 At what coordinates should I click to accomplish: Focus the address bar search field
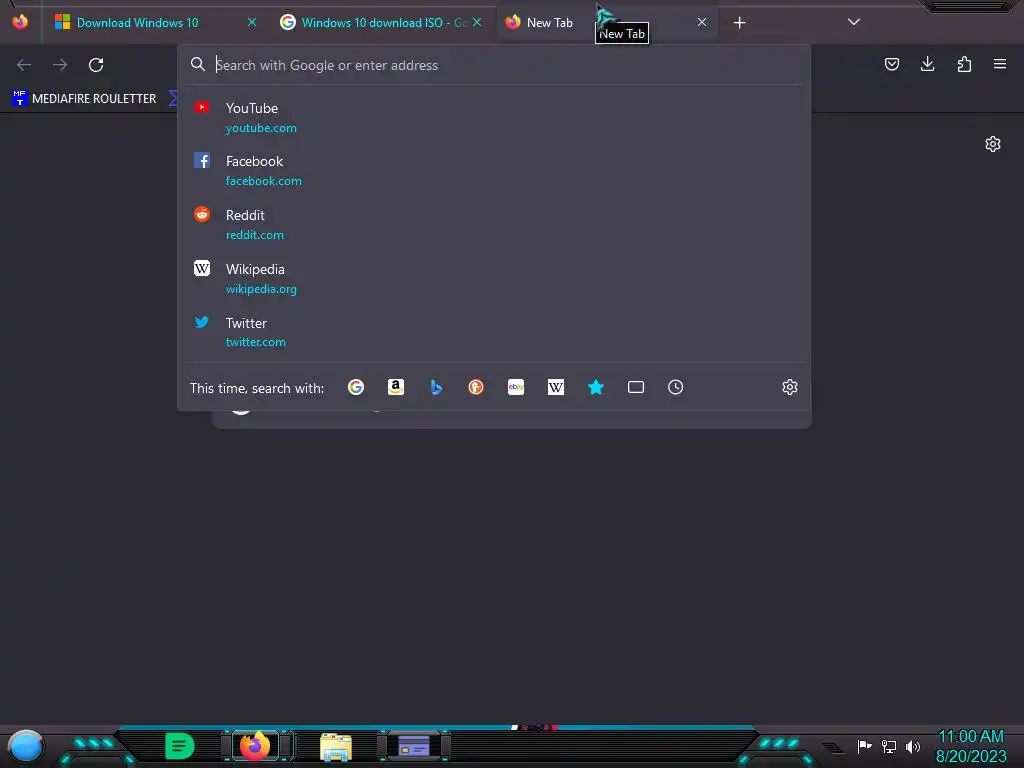494,65
